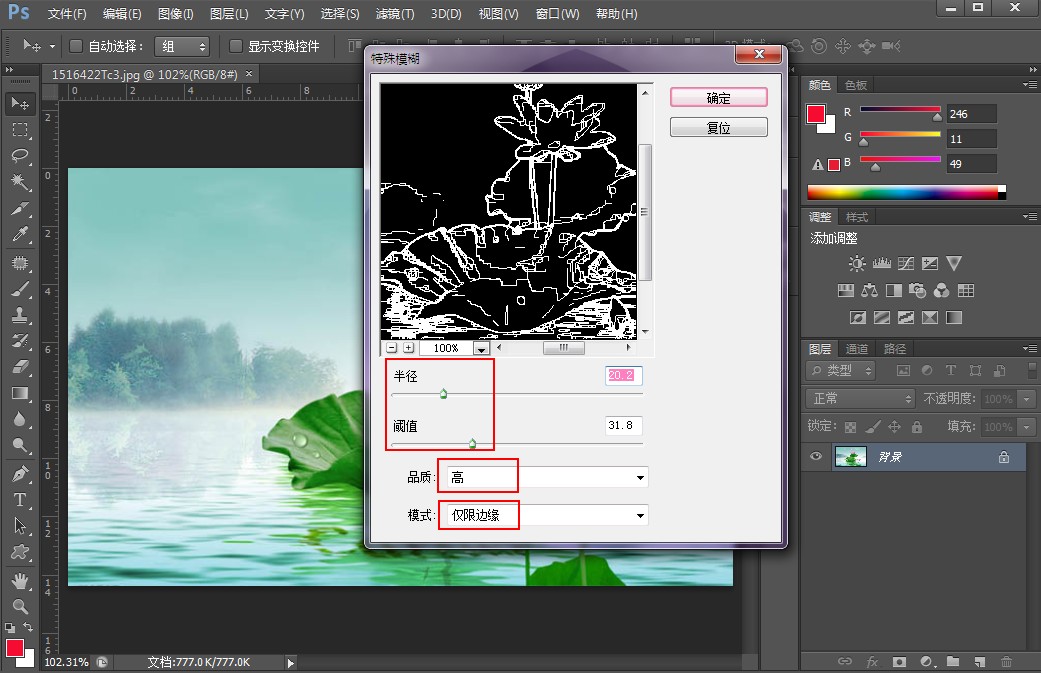This screenshot has width=1041, height=673.
Task: Switch to the 通道 tab
Action: click(x=857, y=349)
